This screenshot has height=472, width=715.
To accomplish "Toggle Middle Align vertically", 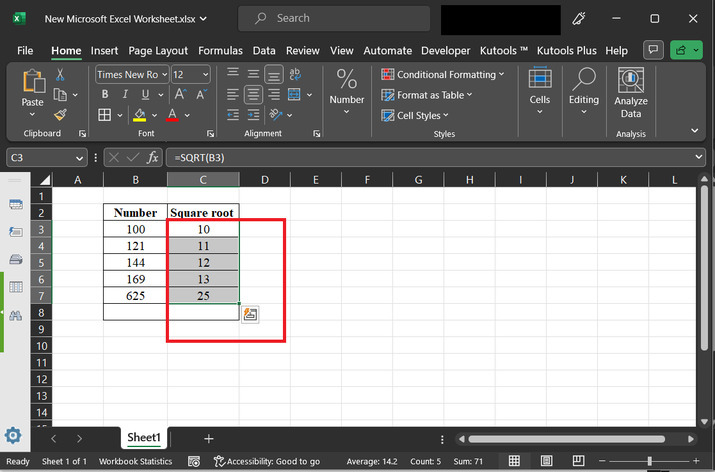I will point(253,74).
